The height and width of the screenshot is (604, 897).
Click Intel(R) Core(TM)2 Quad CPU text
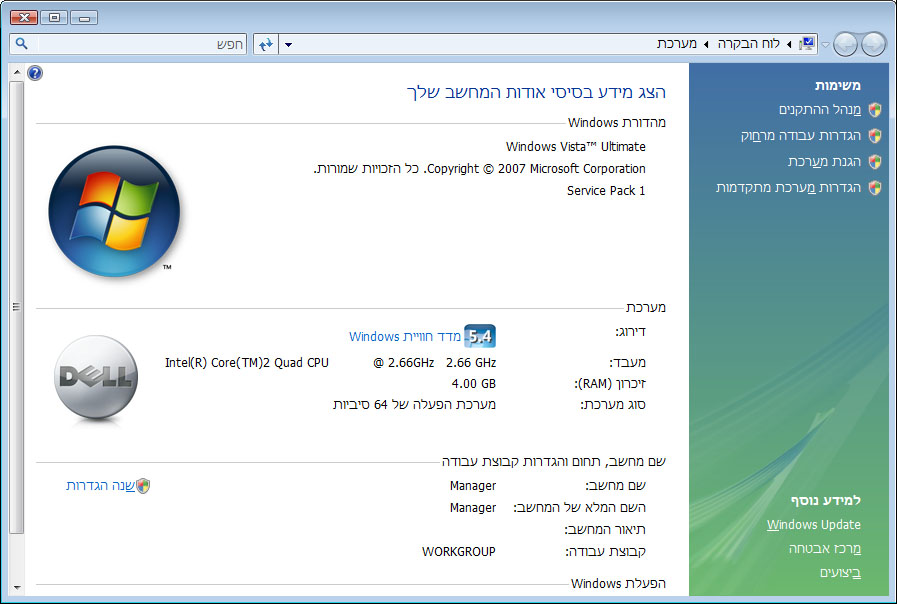[247, 363]
